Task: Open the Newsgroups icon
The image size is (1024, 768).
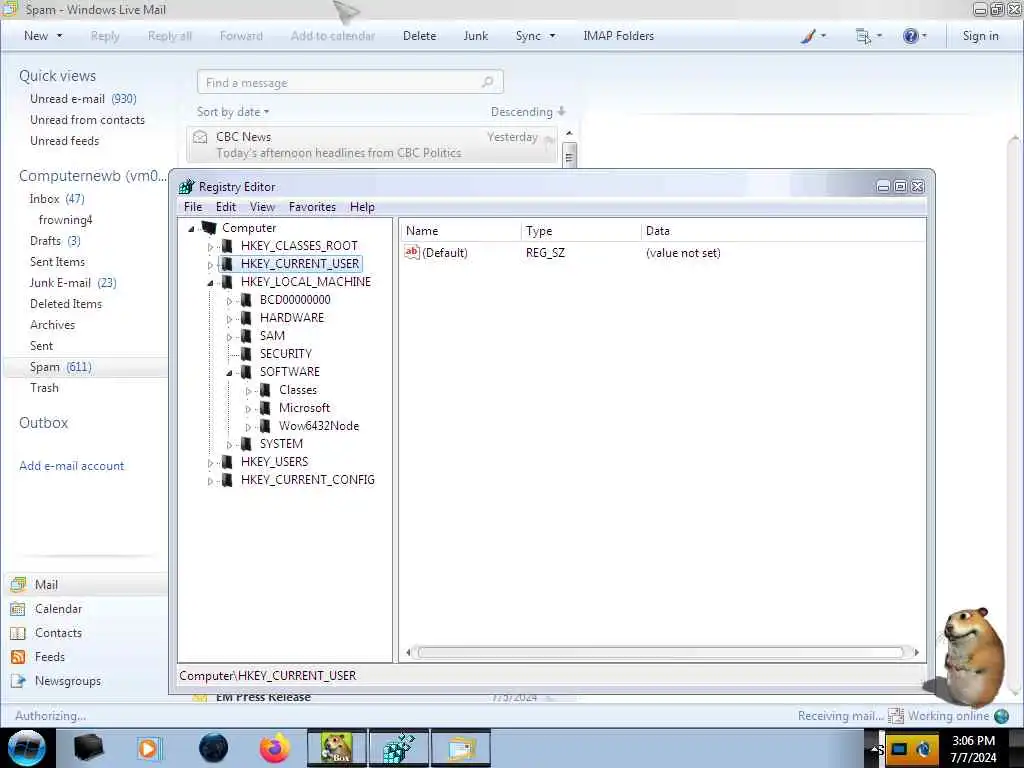Action: pos(18,681)
